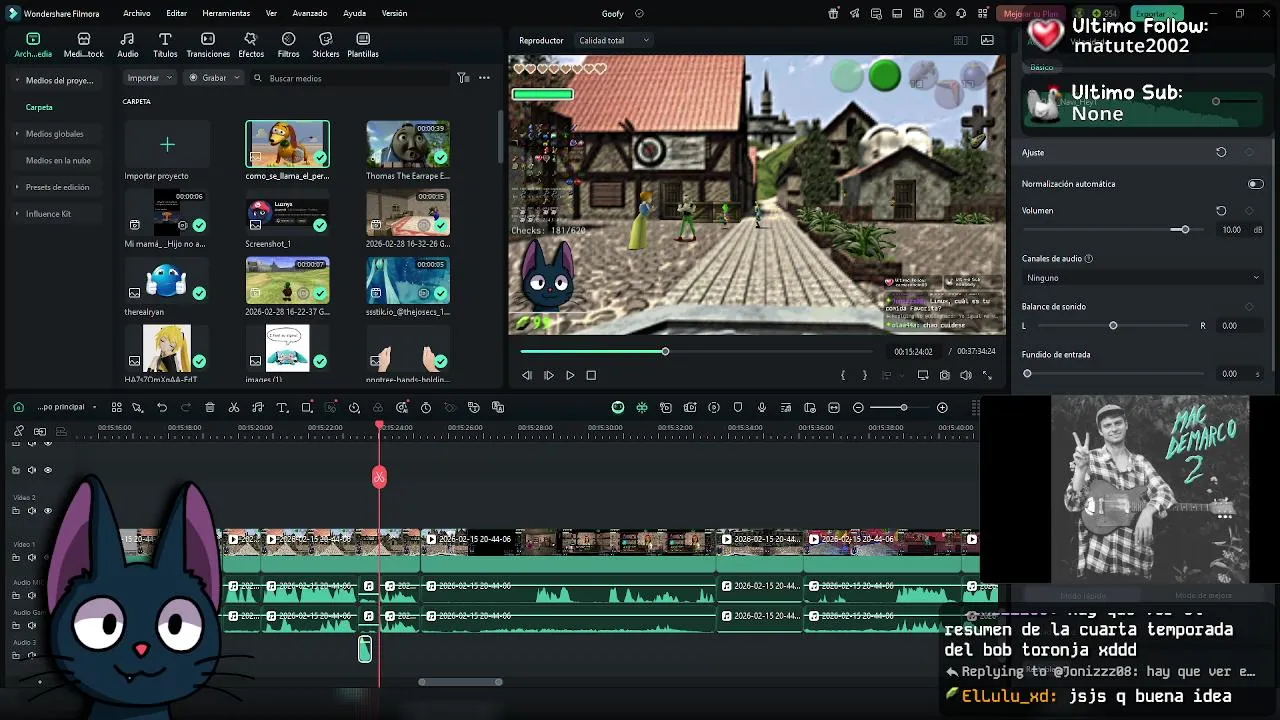Click the red playhead scissors marker

coord(379,477)
